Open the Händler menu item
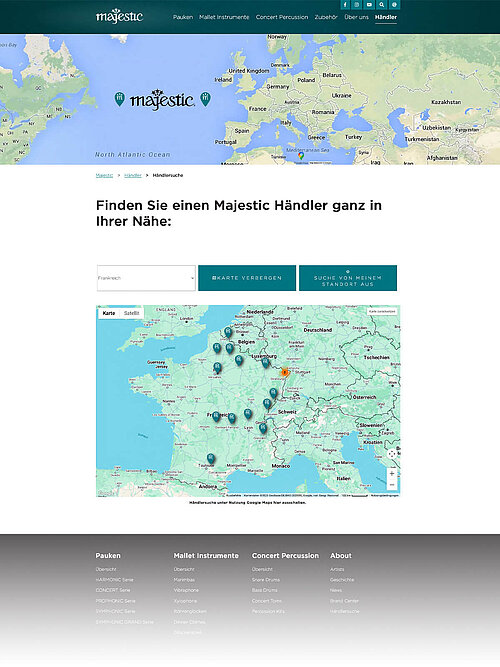This screenshot has width=500, height=667. 386,17
